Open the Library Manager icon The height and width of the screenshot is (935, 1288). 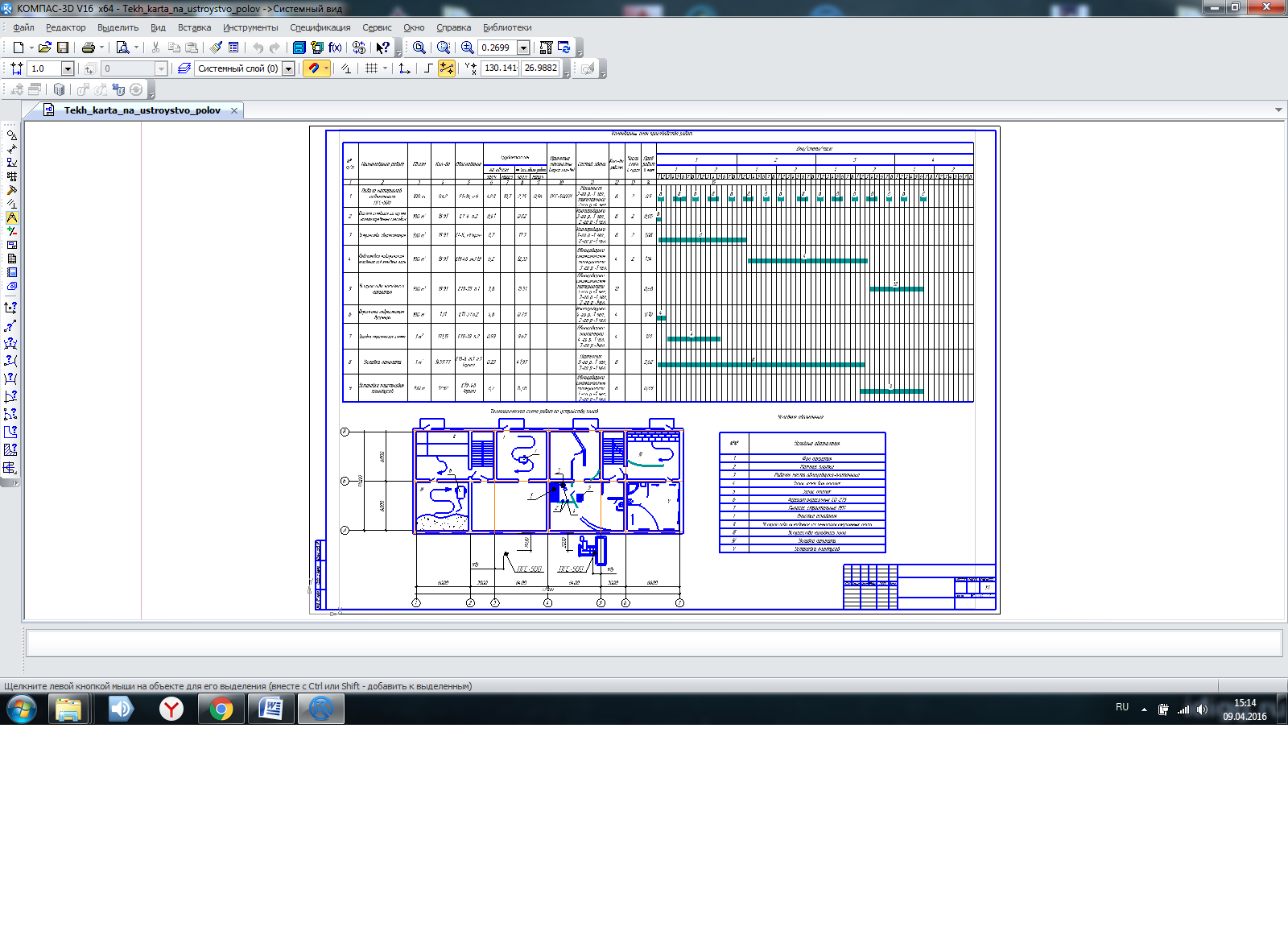point(299,48)
